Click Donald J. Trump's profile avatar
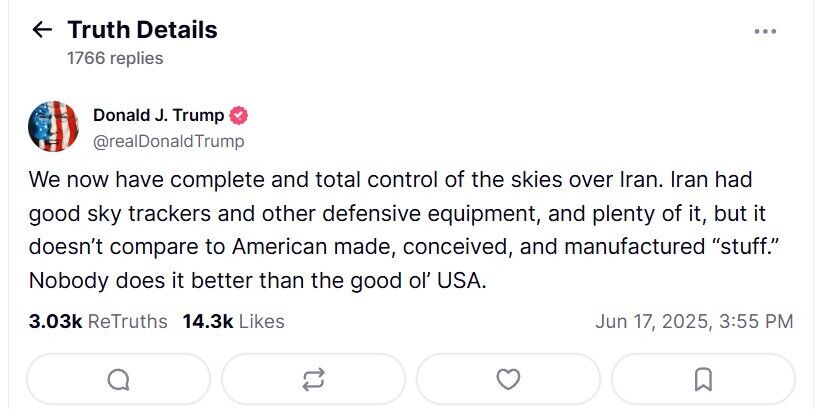 [54, 127]
